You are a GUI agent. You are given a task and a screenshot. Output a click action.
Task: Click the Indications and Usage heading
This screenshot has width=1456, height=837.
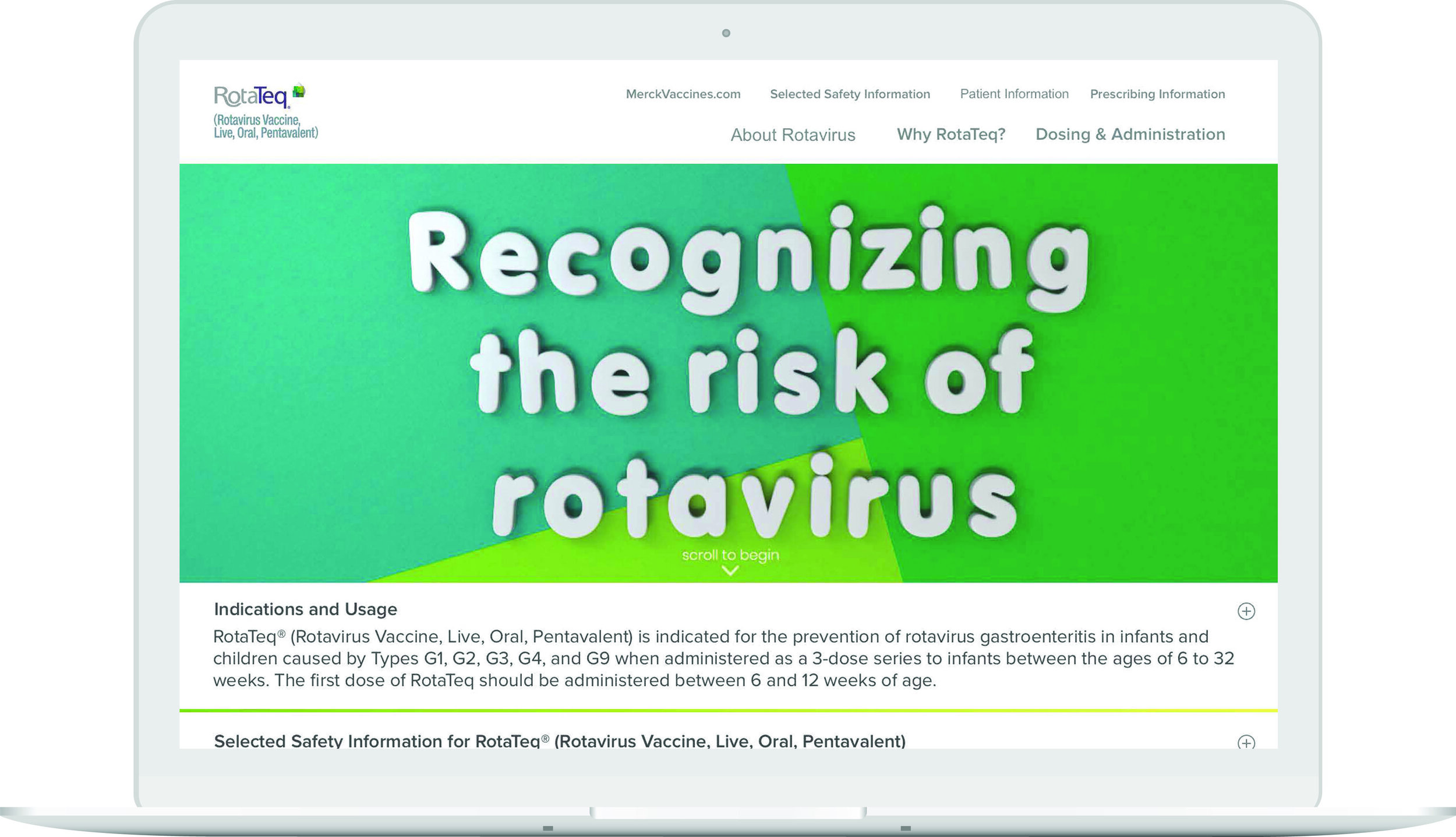(305, 609)
